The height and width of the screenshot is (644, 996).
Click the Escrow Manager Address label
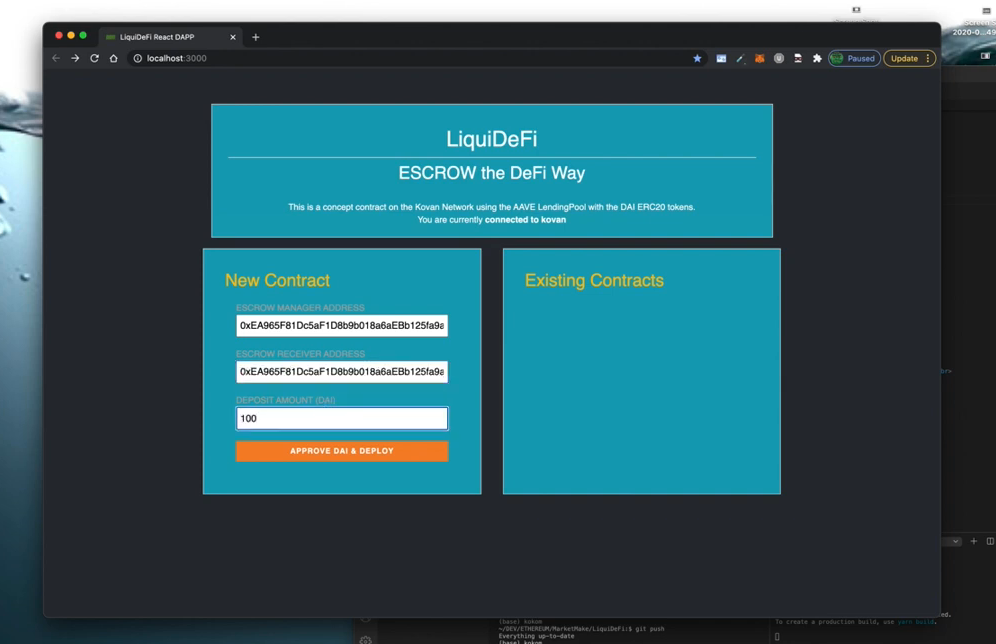[300, 307]
